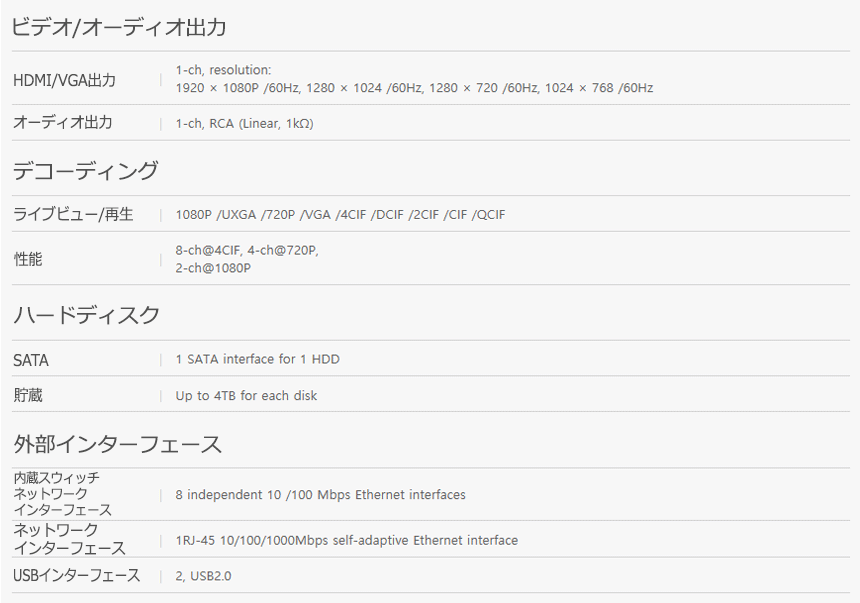Click the 内蔵スウィッチ ネットワーク インターフェース label

pos(62,494)
